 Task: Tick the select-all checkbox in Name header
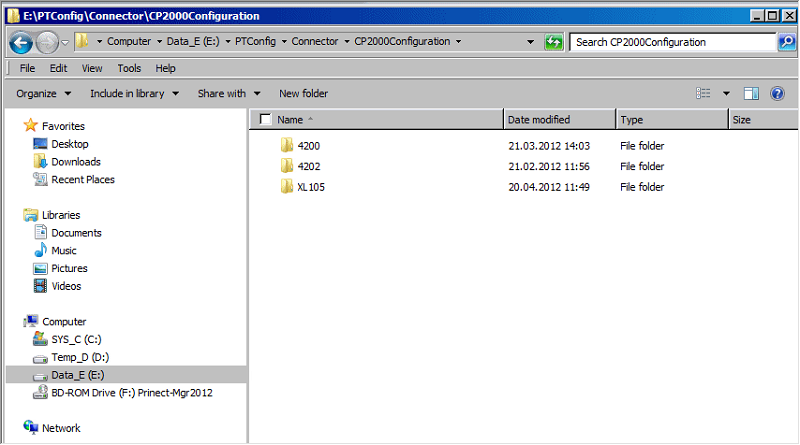[x=265, y=120]
